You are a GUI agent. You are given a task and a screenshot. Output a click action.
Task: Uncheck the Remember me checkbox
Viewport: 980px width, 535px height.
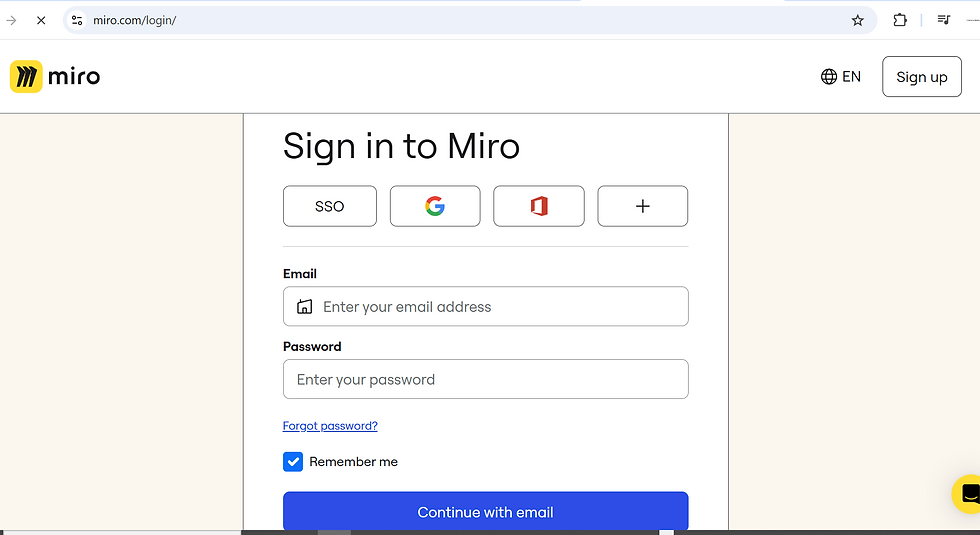click(x=293, y=462)
